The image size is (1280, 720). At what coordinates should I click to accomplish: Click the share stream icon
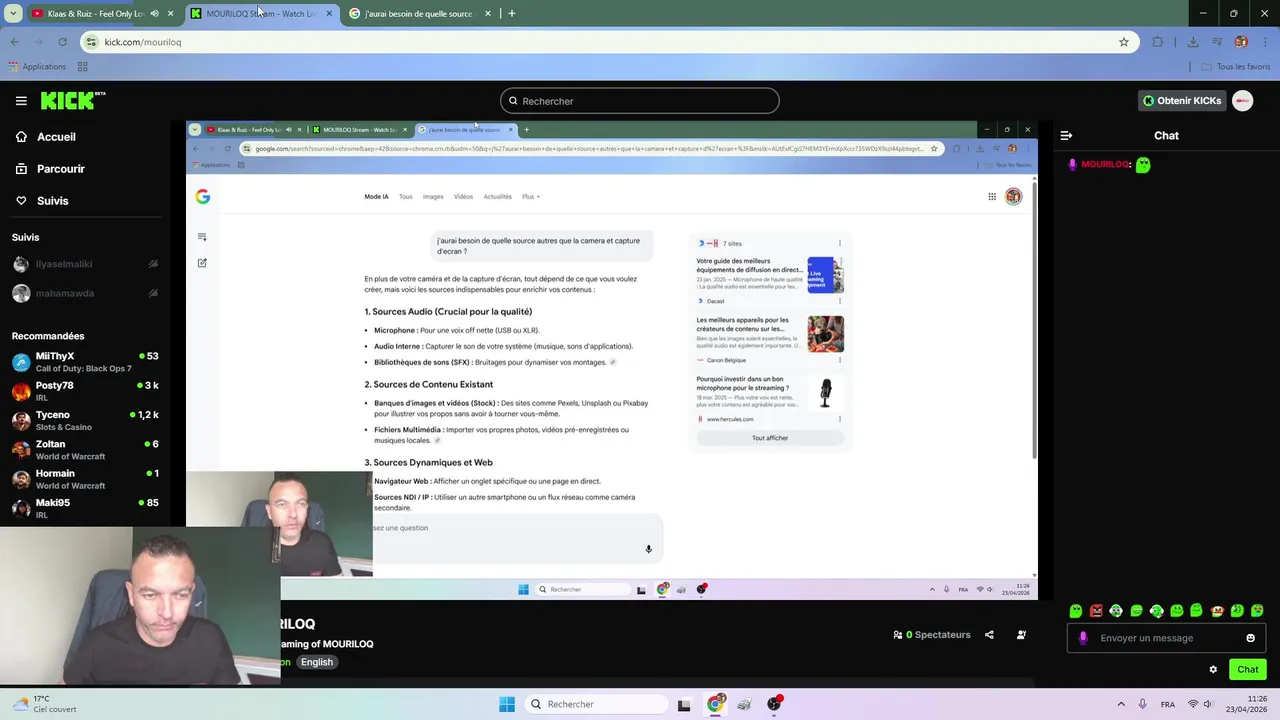pyautogui.click(x=989, y=635)
